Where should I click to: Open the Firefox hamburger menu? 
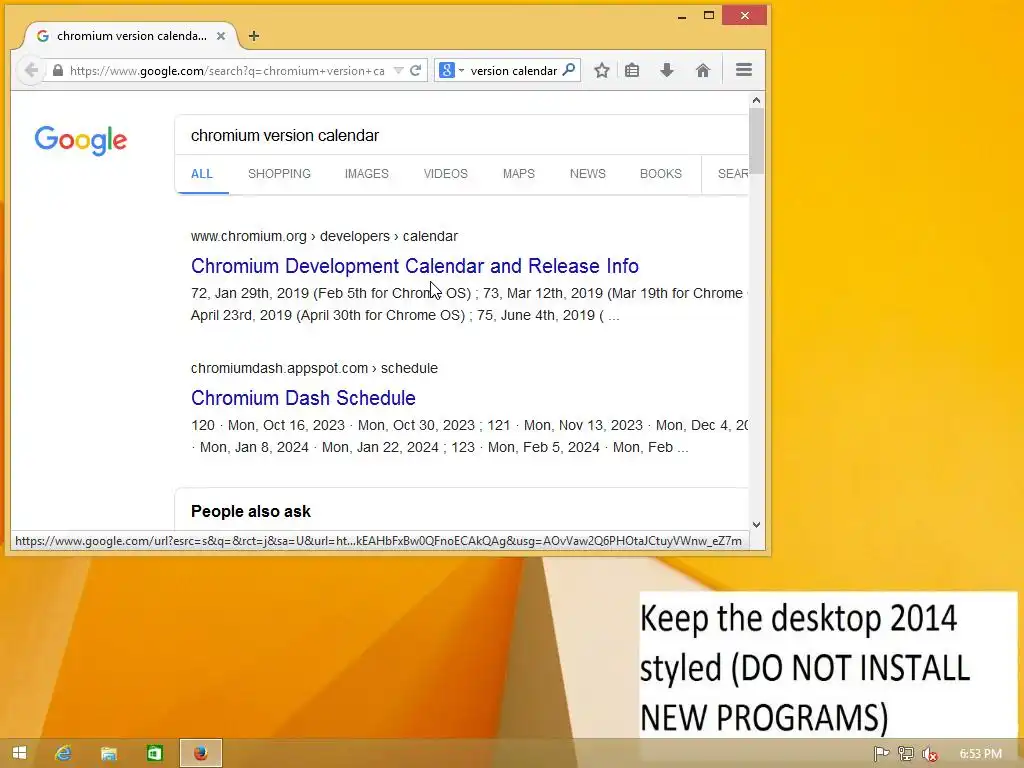pos(744,70)
